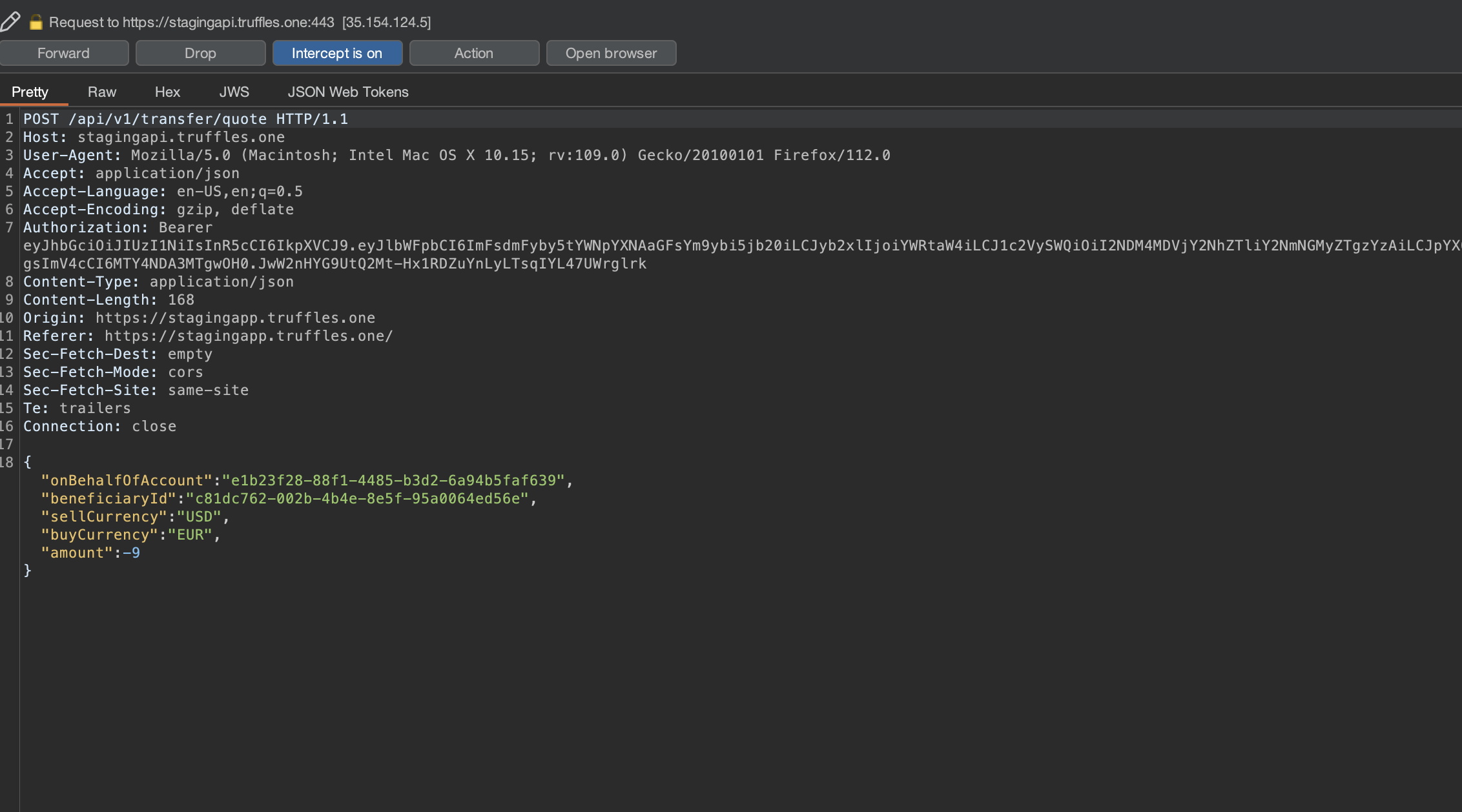1462x812 pixels.
Task: Select the Hex tab for hex view
Action: click(x=166, y=91)
